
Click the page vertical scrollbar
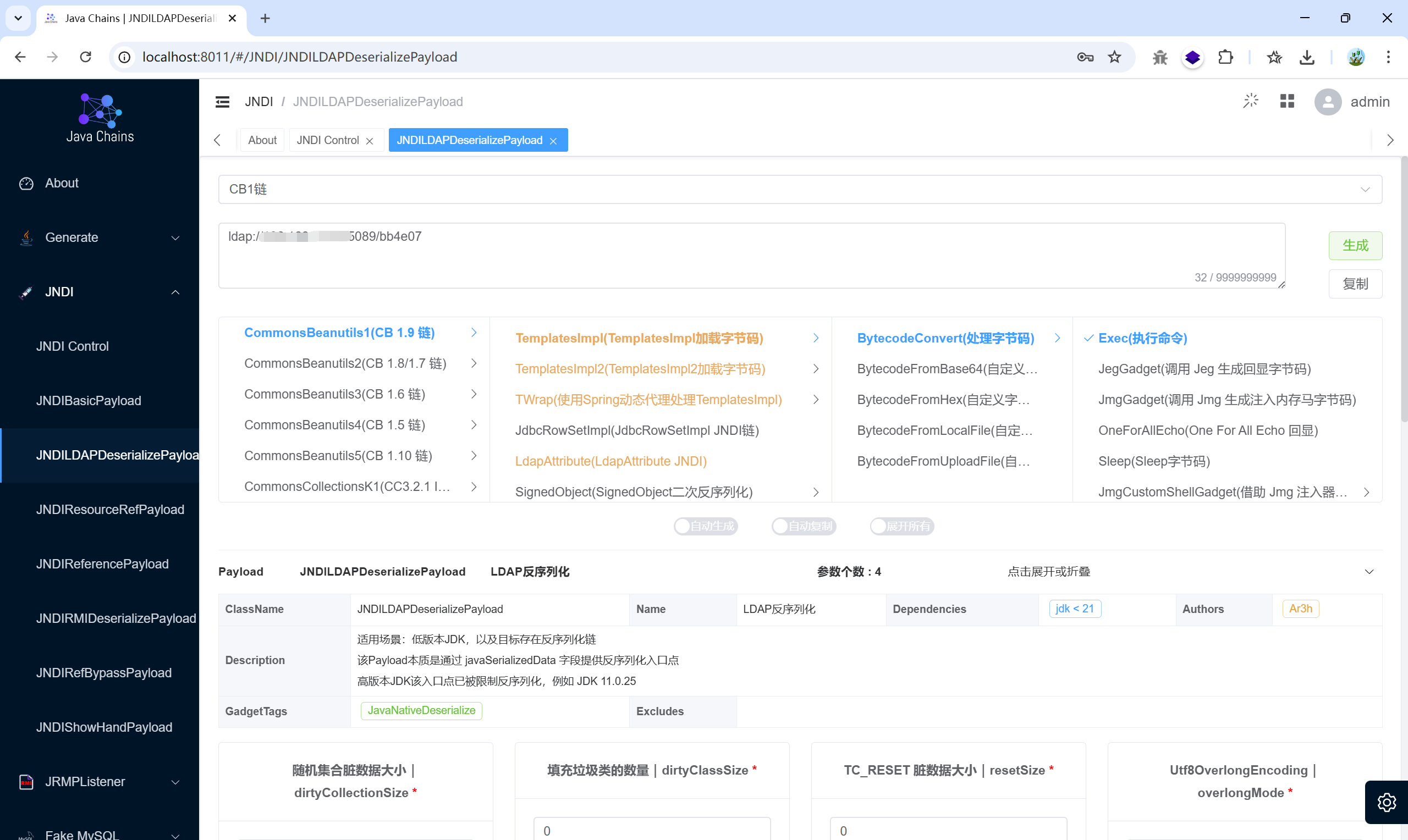(x=1404, y=289)
